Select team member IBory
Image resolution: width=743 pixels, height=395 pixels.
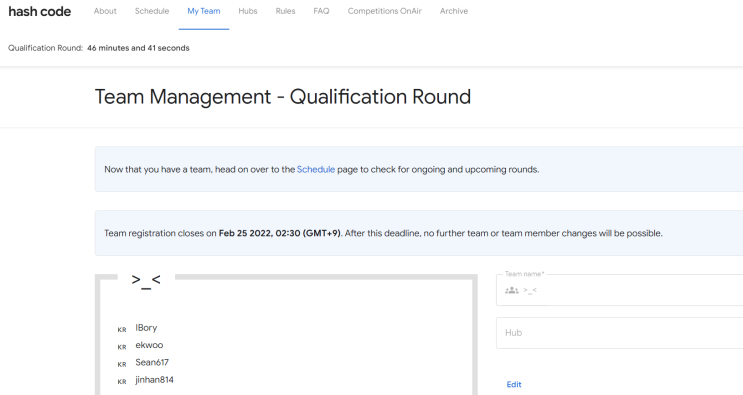click(x=146, y=328)
